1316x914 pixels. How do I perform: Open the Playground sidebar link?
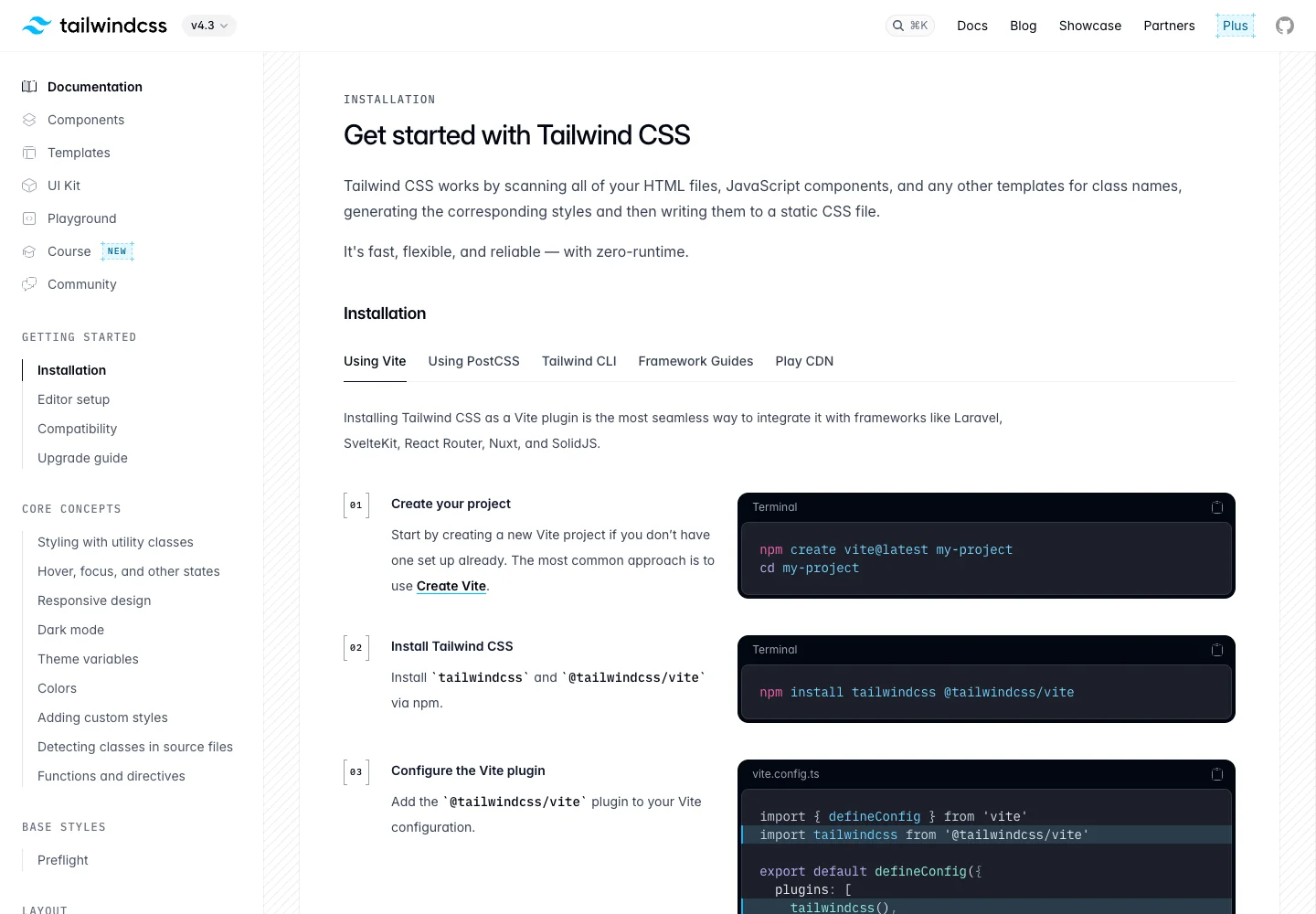coord(82,218)
